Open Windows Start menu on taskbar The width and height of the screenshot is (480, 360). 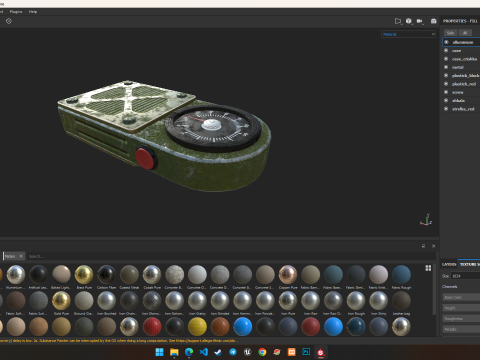tap(160, 352)
